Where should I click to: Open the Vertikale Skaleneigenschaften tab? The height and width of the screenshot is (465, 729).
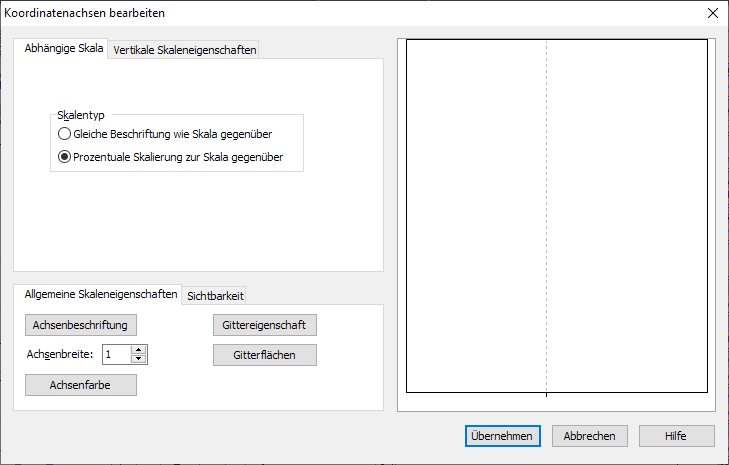coord(184,50)
